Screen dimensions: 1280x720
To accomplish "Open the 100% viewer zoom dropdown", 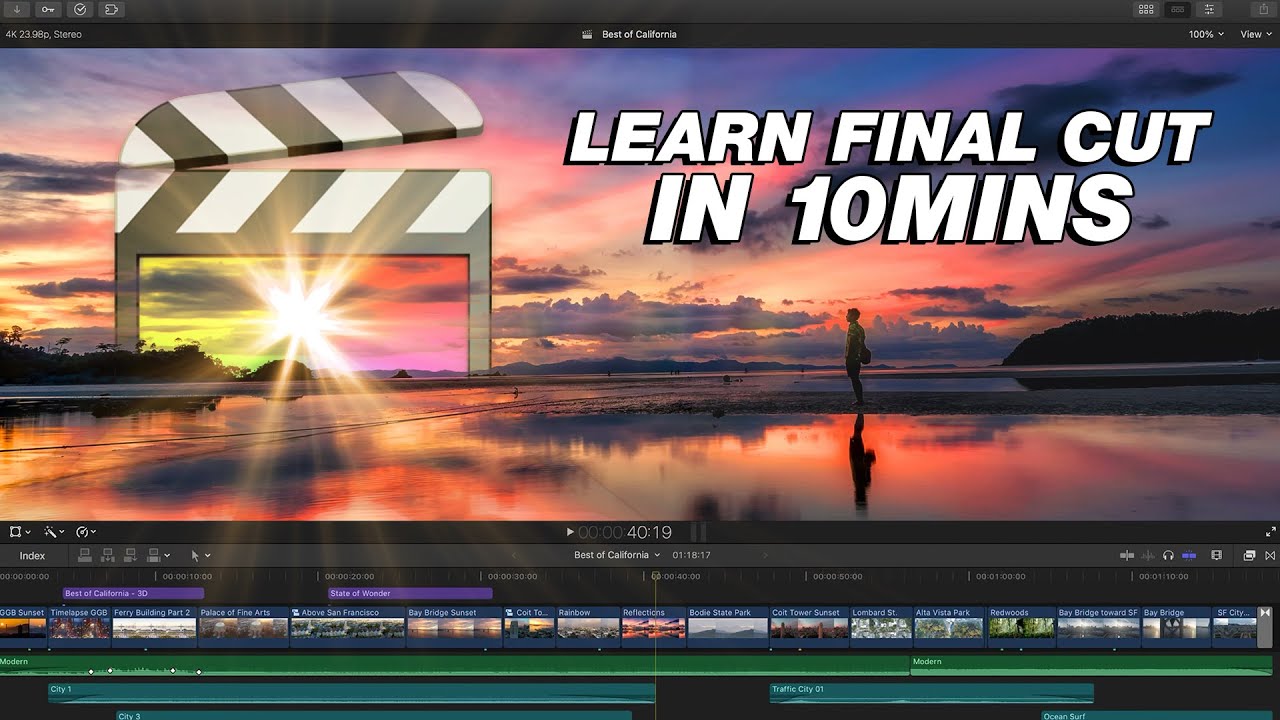I will pos(1206,34).
